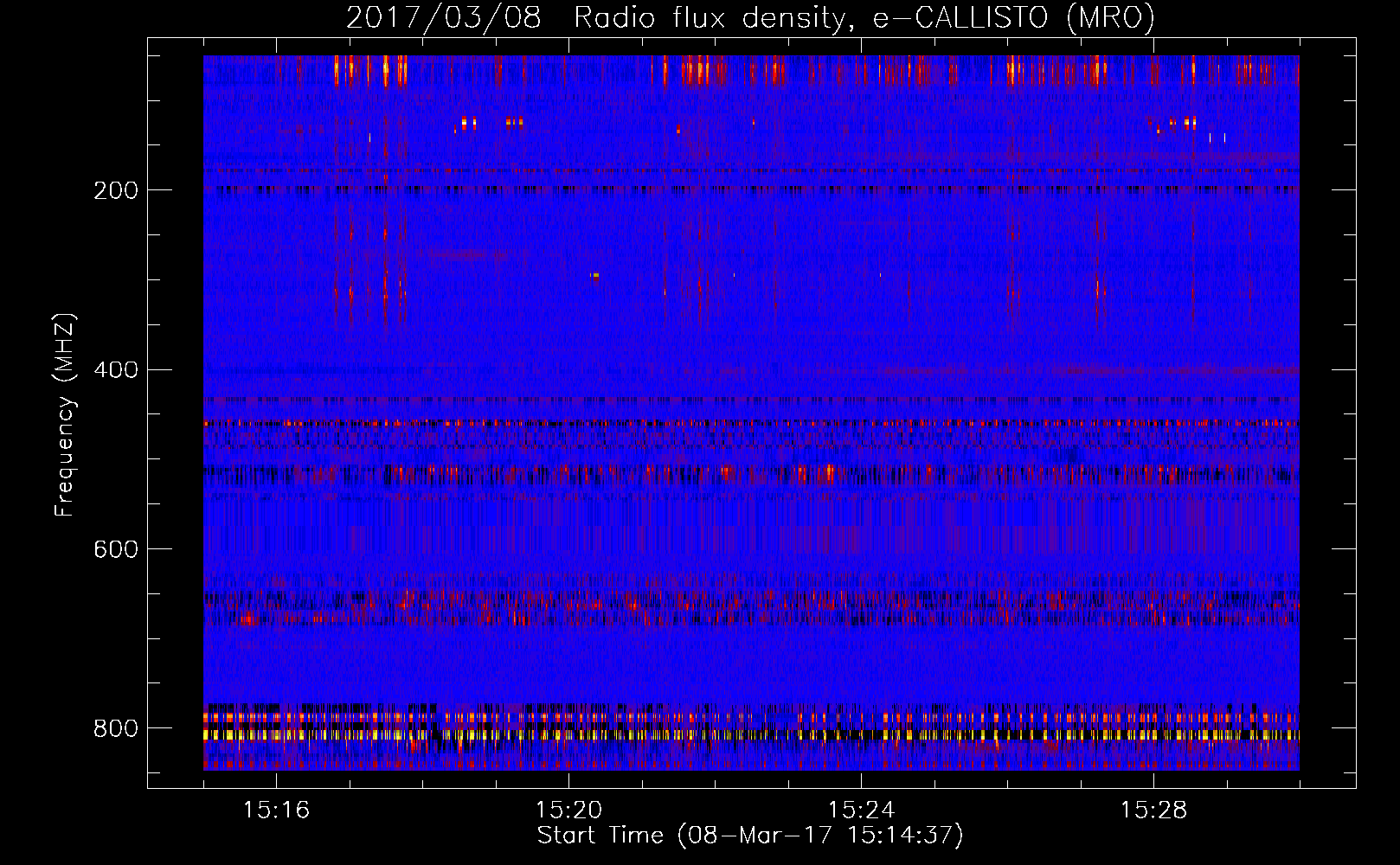This screenshot has height=865, width=1400.
Task: Click the 'Start Time (08-Mar-17 15:14:37)' label
Action: tap(750, 836)
